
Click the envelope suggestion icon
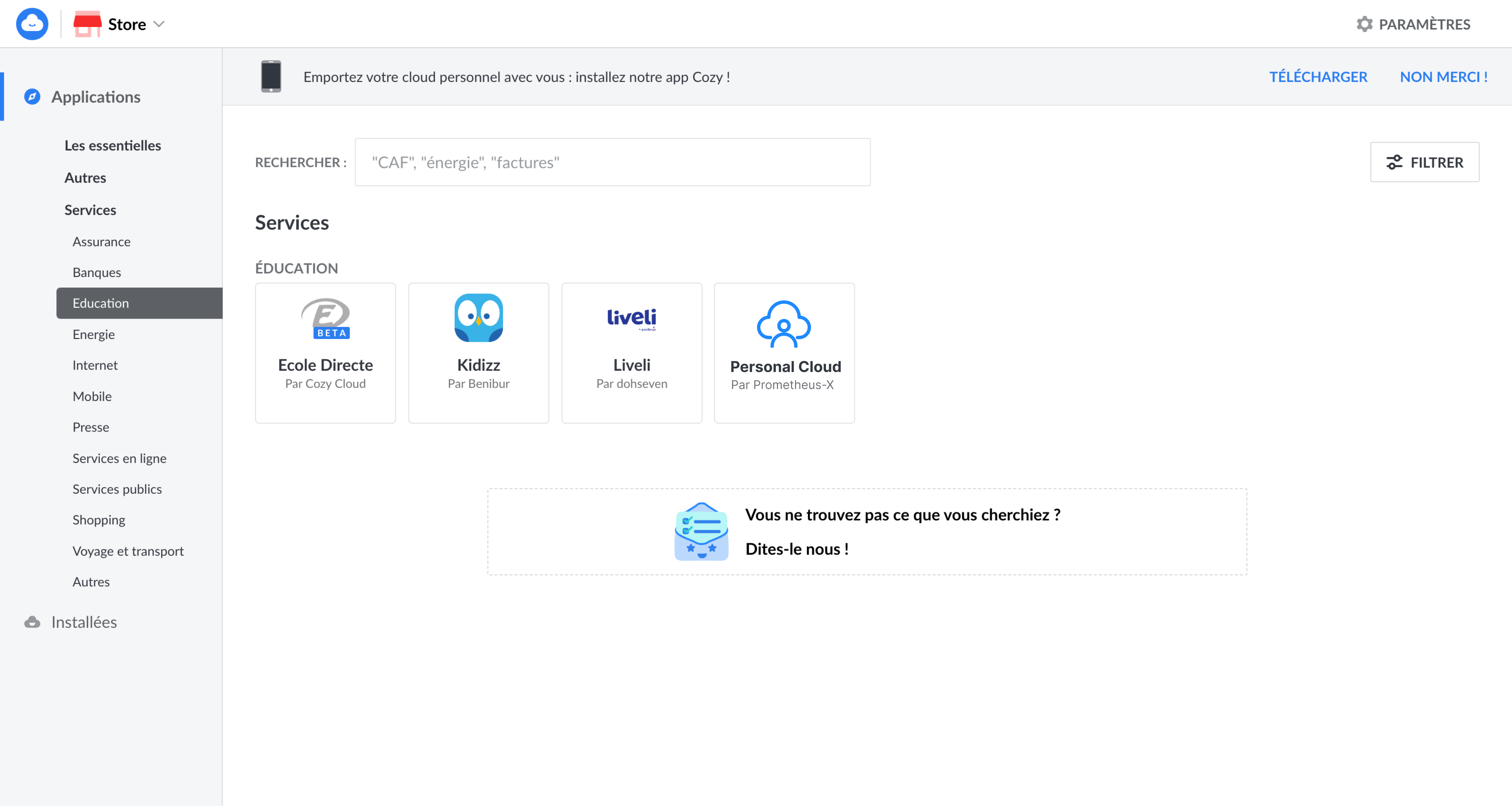(701, 531)
